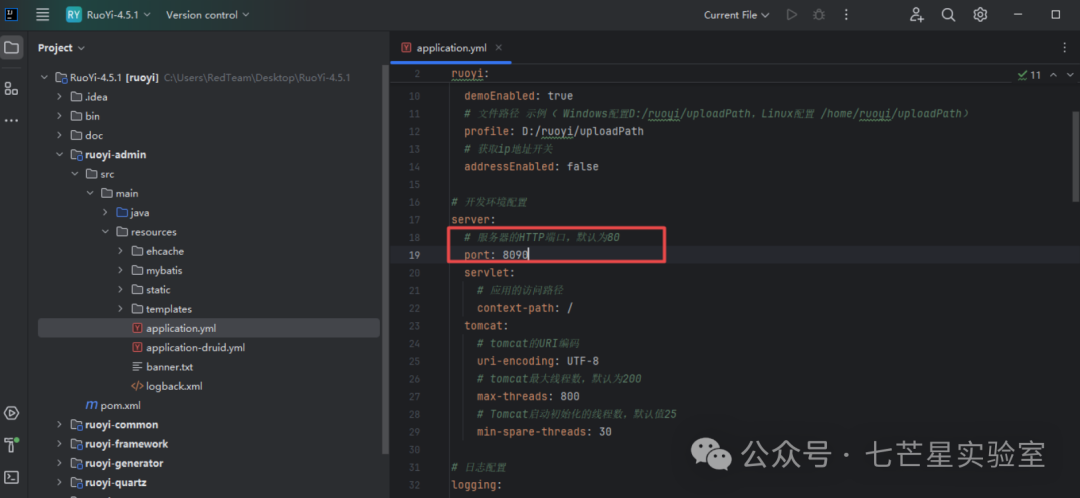
Task: Open editor tab options menu
Action: tap(1064, 48)
